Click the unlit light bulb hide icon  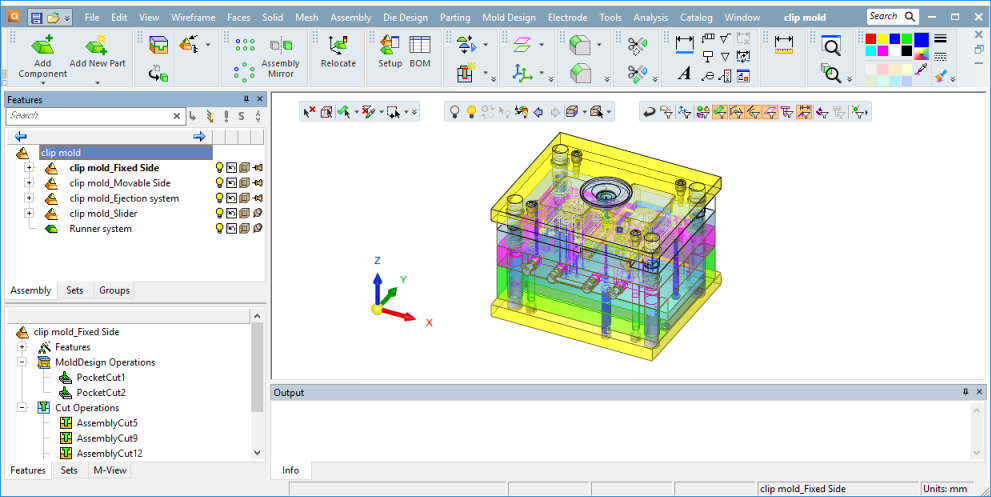pos(454,112)
